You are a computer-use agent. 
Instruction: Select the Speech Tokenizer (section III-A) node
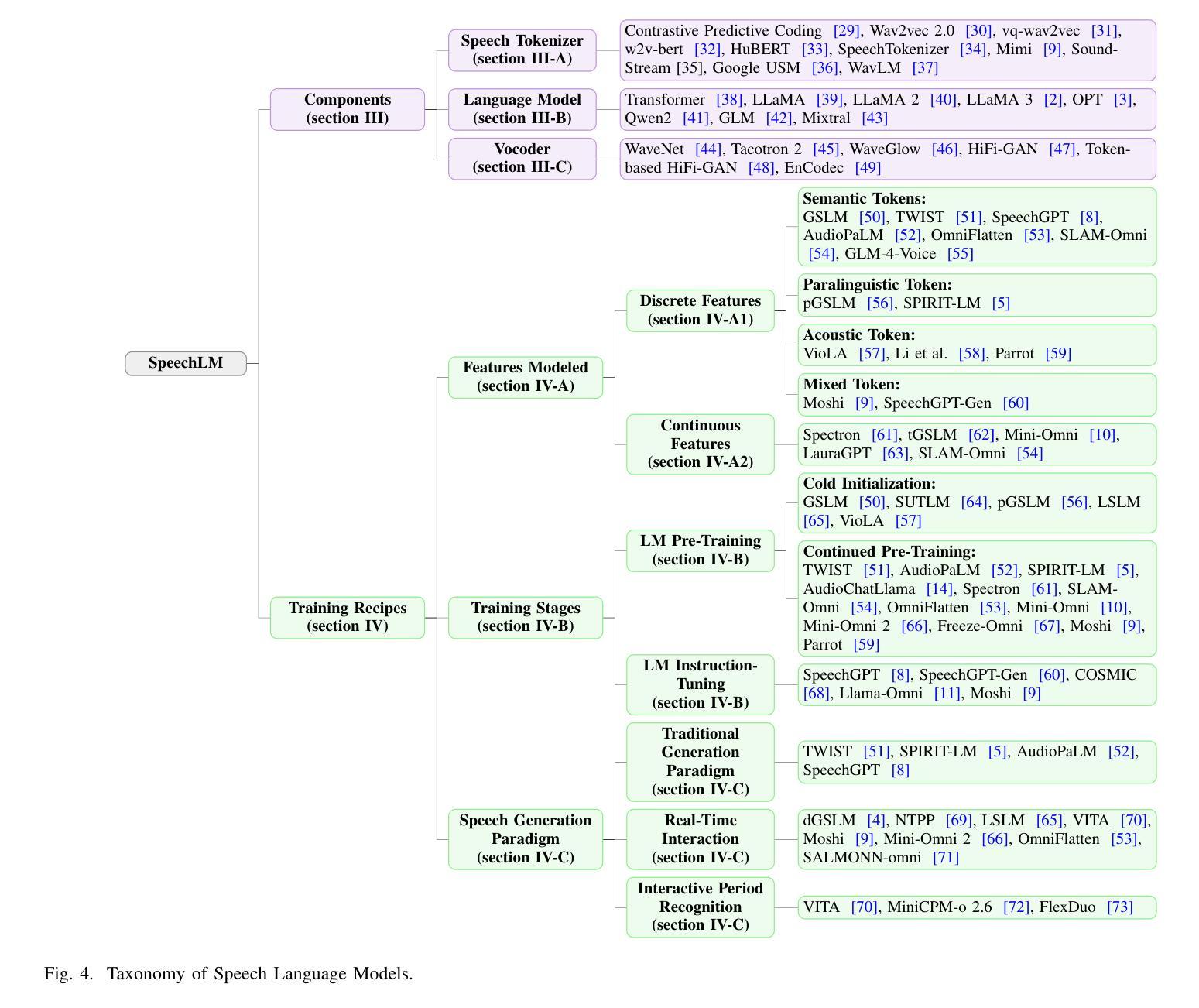522,50
